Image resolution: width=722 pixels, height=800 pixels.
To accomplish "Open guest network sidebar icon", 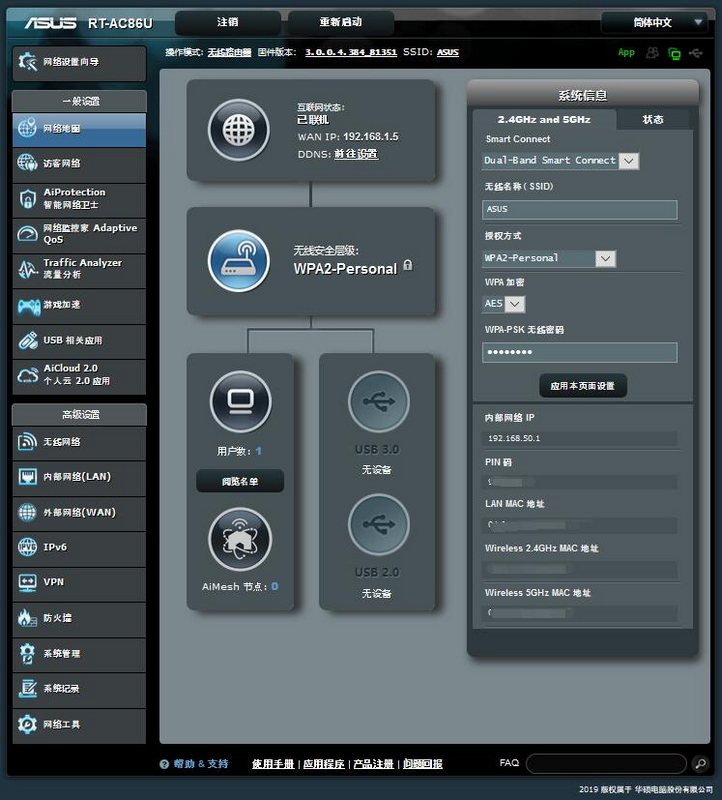I will [x=28, y=163].
